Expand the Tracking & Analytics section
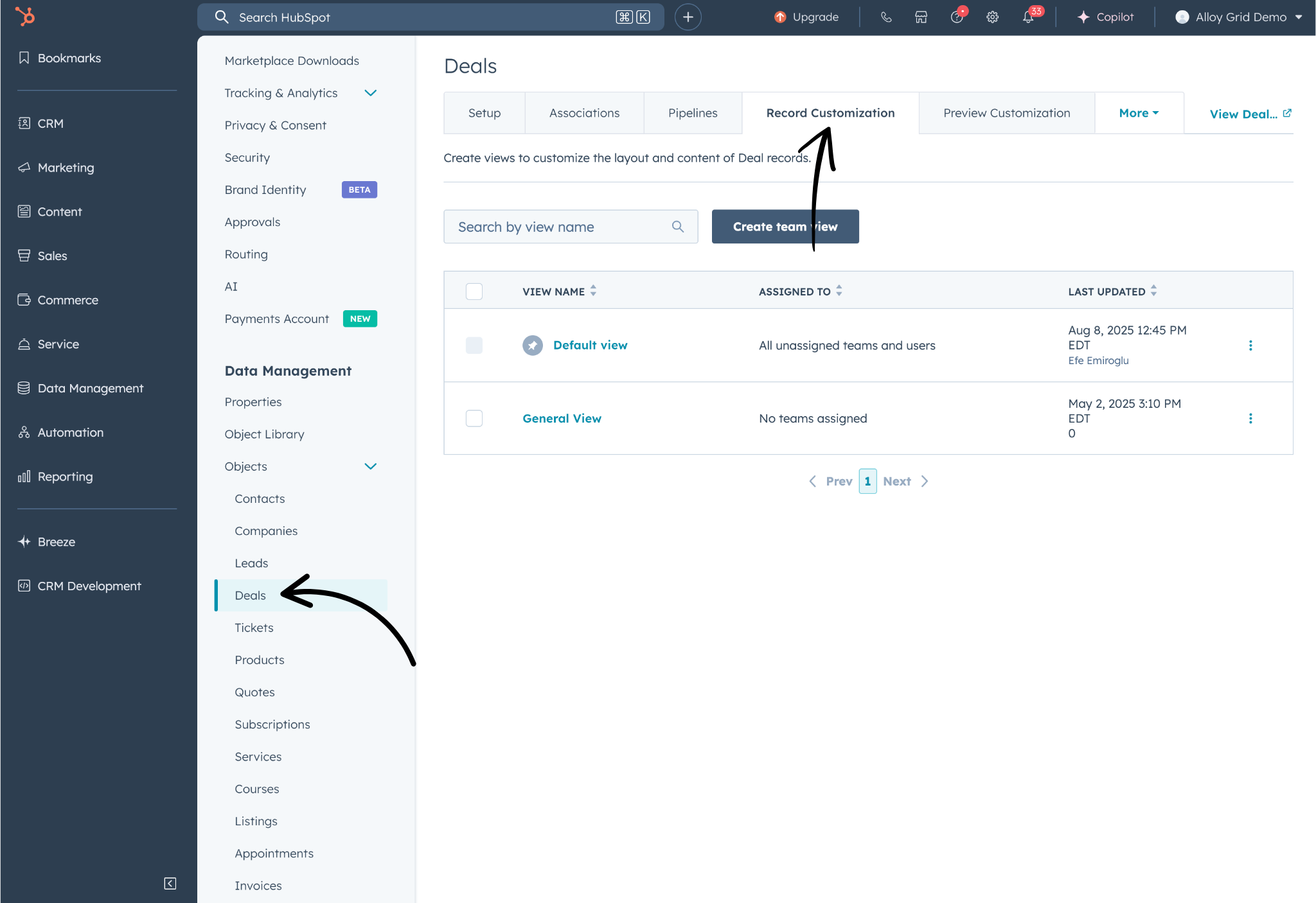Viewport: 1316px width, 903px height. pos(370,93)
